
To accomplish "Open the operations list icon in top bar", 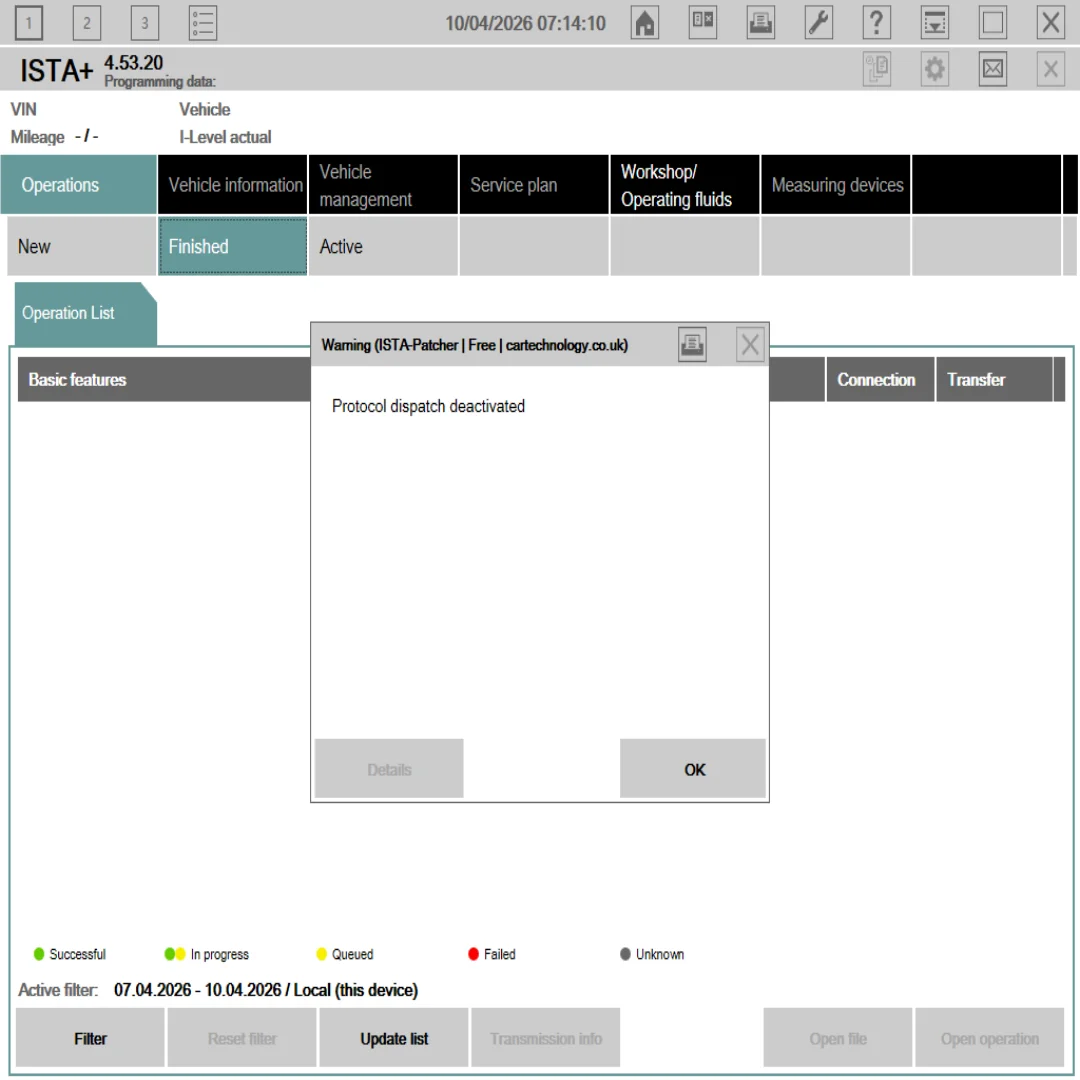I will [x=202, y=23].
